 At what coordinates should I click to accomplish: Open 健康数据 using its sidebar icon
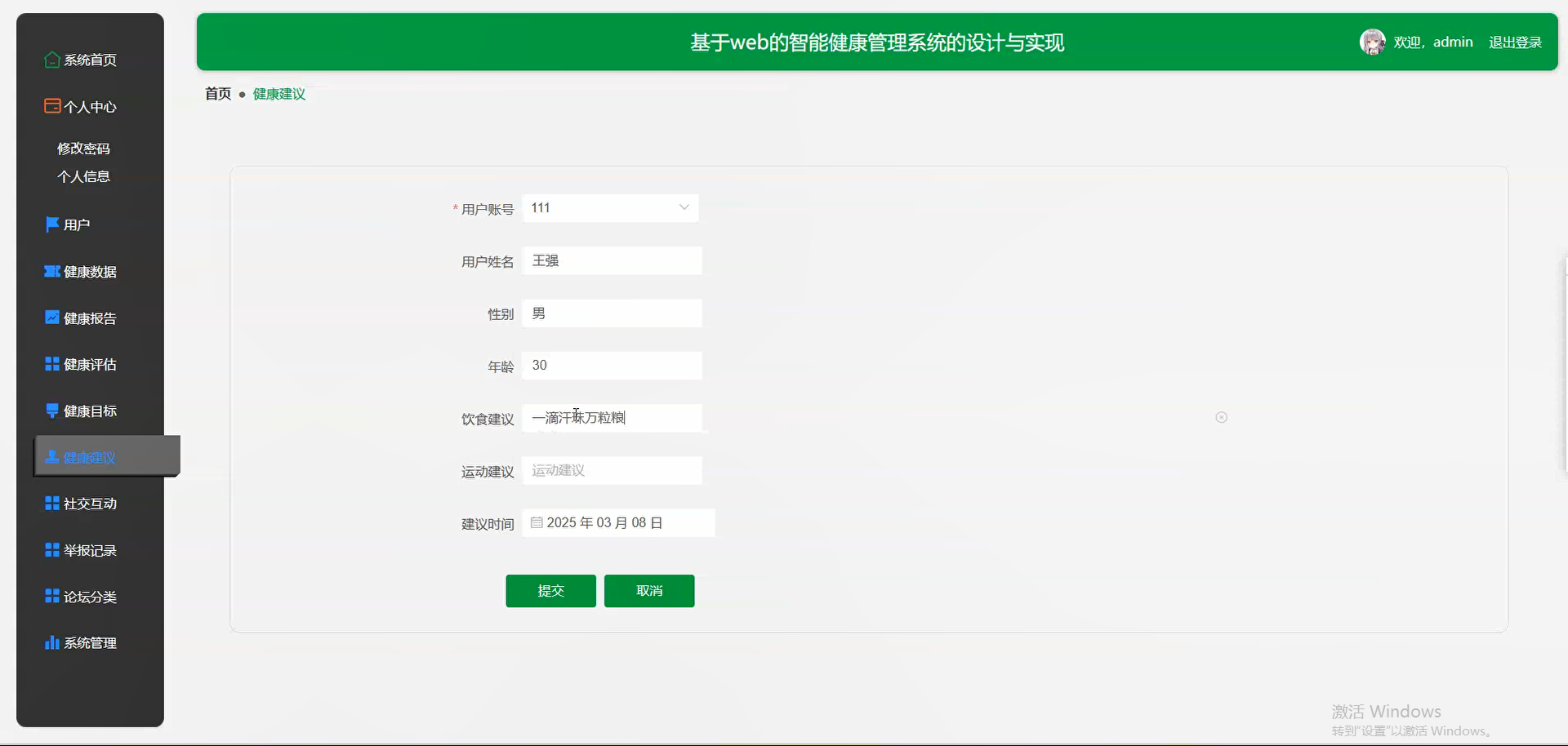(51, 271)
